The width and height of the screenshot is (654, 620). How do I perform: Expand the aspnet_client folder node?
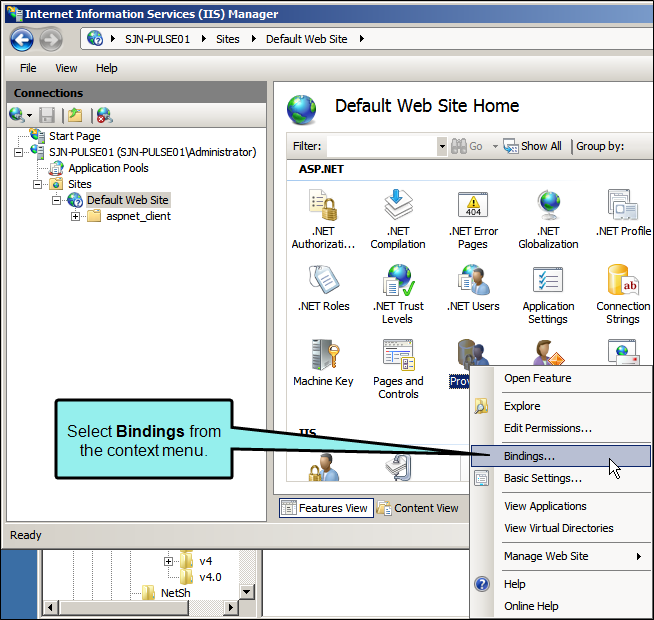75,217
